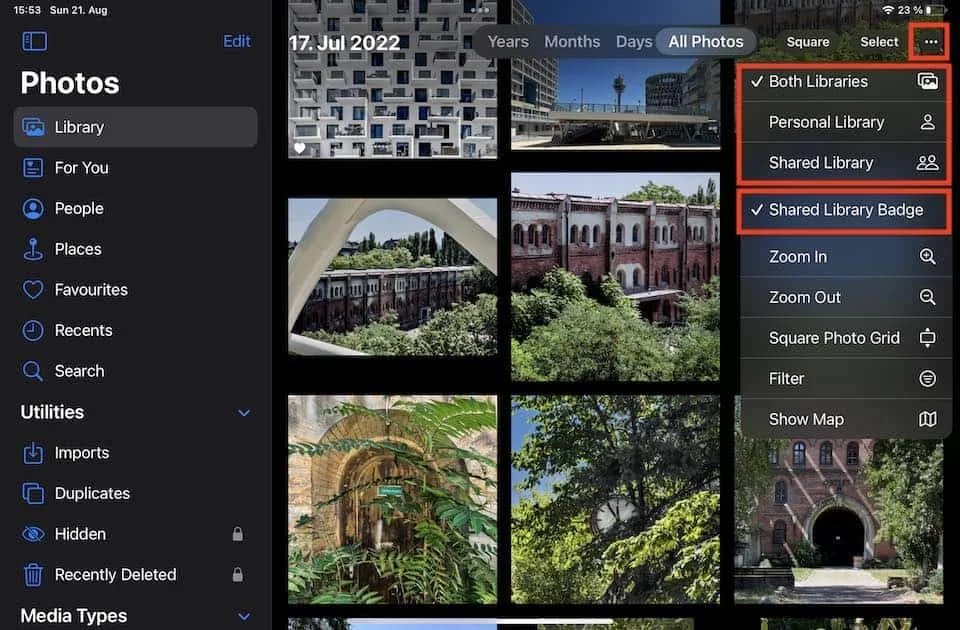Click the Edit link above Photos

point(237,41)
